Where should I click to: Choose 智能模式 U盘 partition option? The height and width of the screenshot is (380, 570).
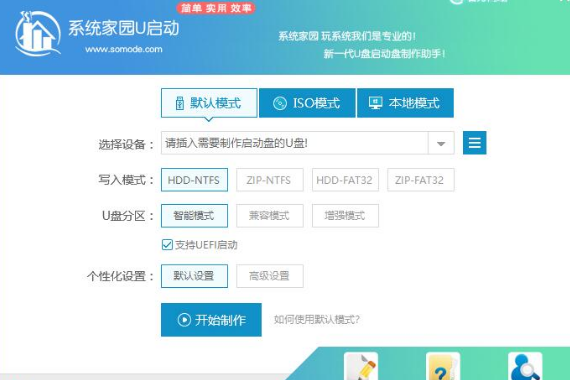click(194, 216)
